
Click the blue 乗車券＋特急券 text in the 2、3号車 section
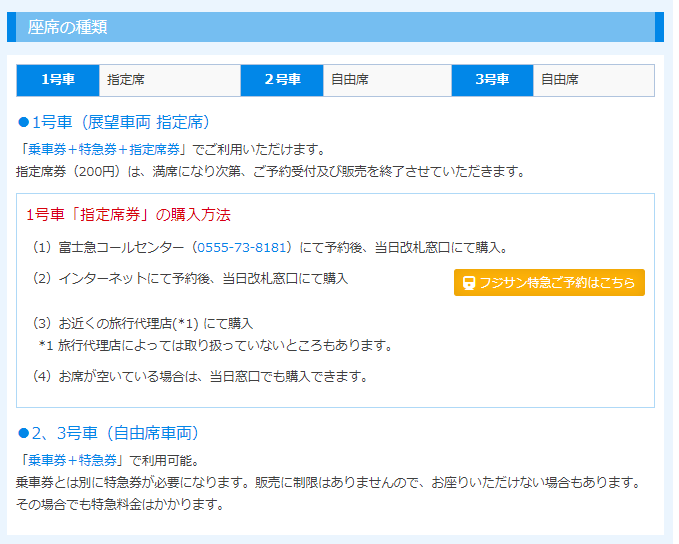tap(72, 460)
